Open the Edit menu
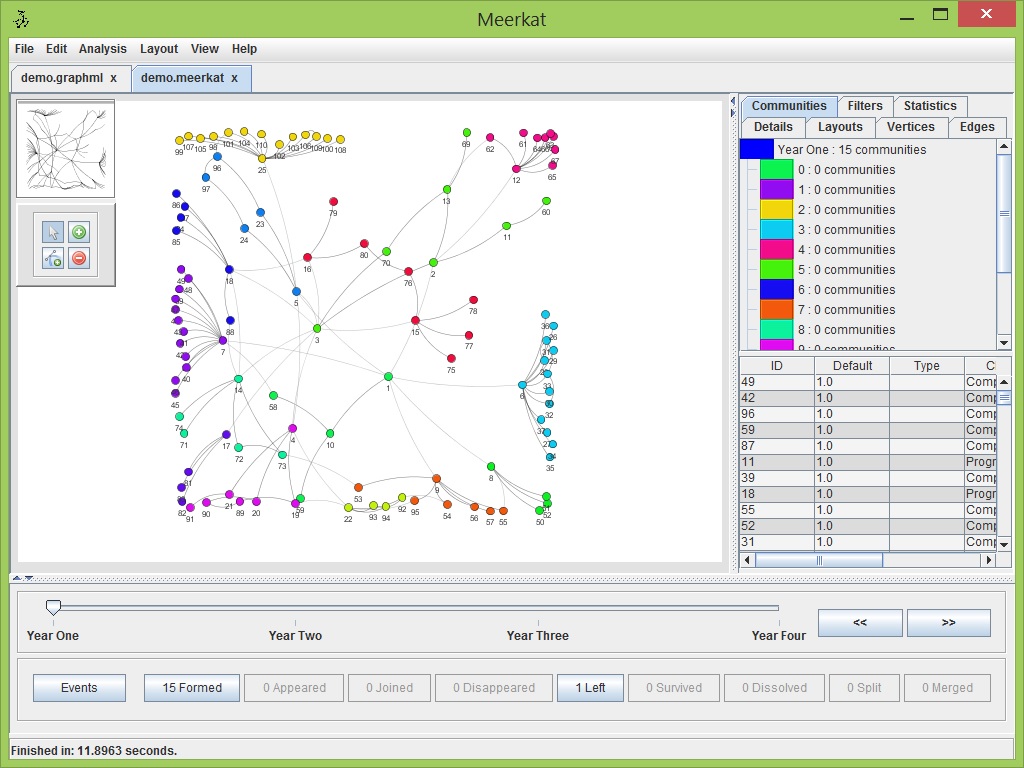 coord(56,49)
